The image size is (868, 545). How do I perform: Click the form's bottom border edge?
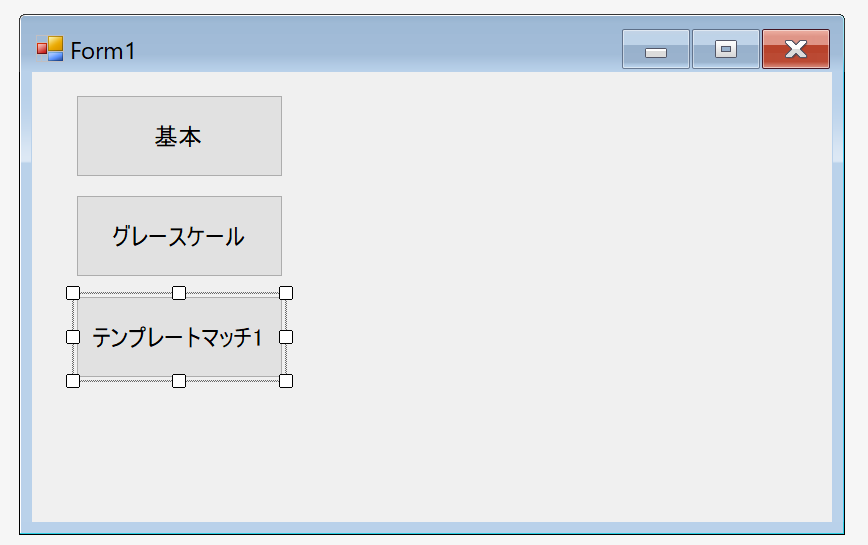tap(432, 528)
